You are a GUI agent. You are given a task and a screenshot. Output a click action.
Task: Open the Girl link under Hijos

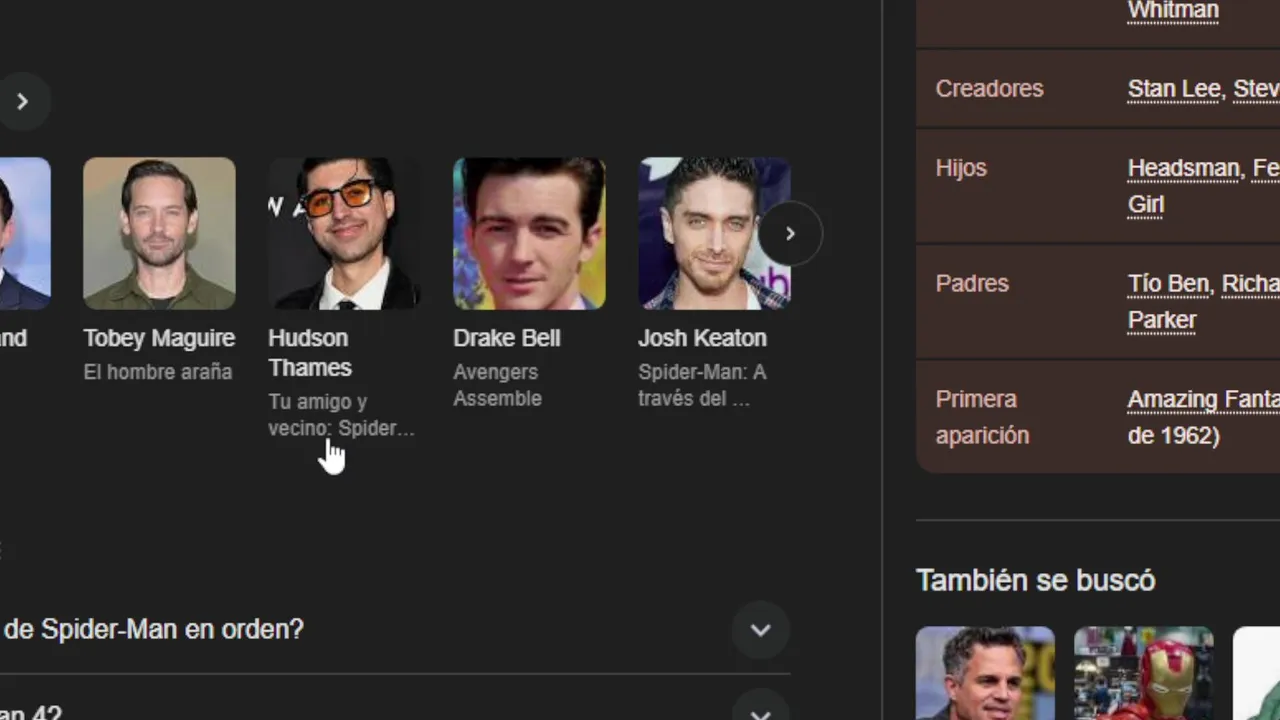click(x=1146, y=205)
